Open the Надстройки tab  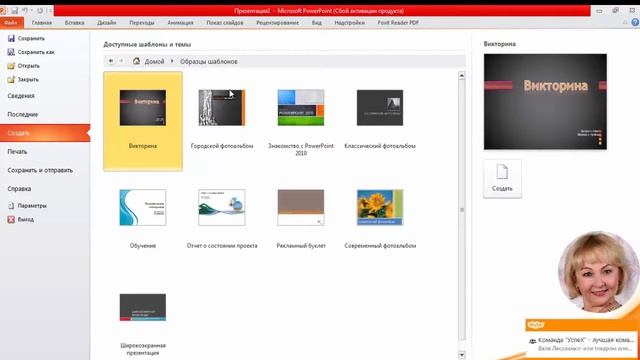tap(349, 23)
